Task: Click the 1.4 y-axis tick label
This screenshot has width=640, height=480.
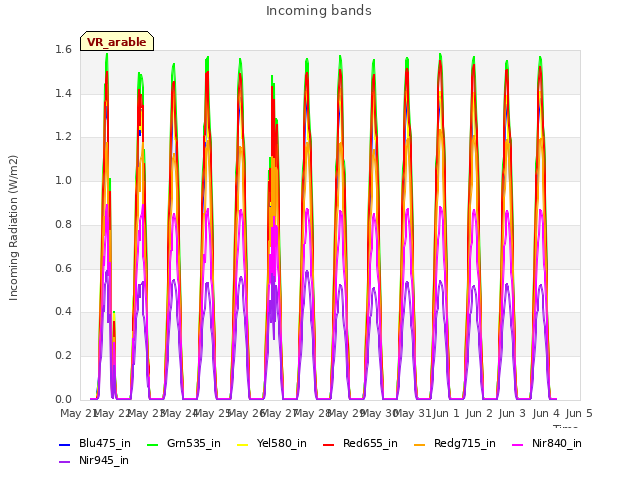Action: pyautogui.click(x=63, y=93)
